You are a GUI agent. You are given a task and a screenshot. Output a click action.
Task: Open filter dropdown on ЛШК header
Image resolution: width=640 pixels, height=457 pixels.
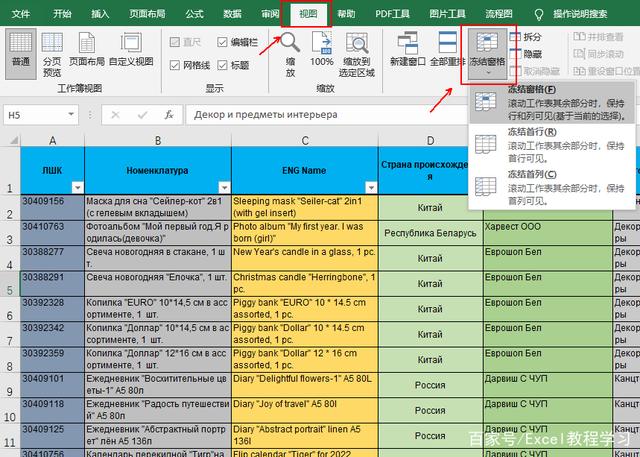(x=78, y=188)
